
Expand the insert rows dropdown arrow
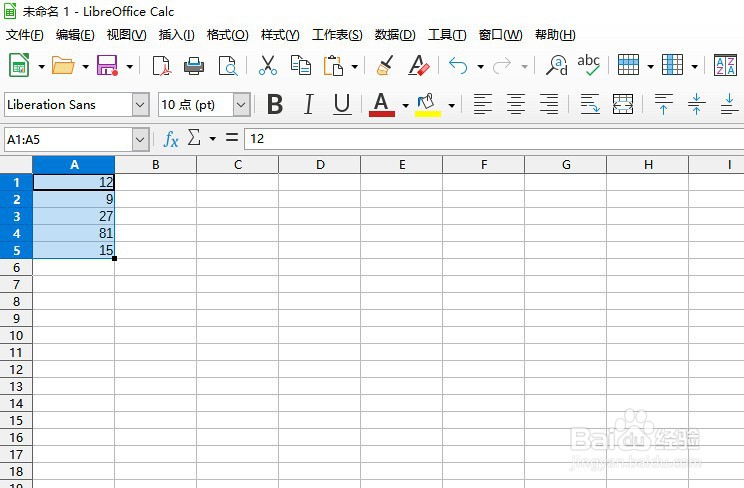651,66
